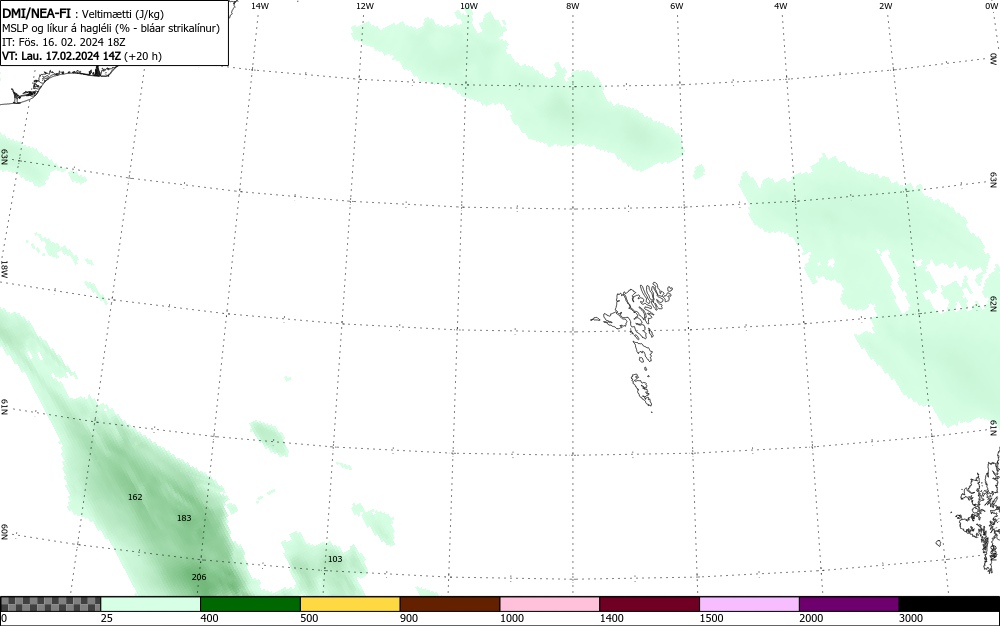Click the legend scale value 3000
This screenshot has height=626, width=1000.
(911, 618)
